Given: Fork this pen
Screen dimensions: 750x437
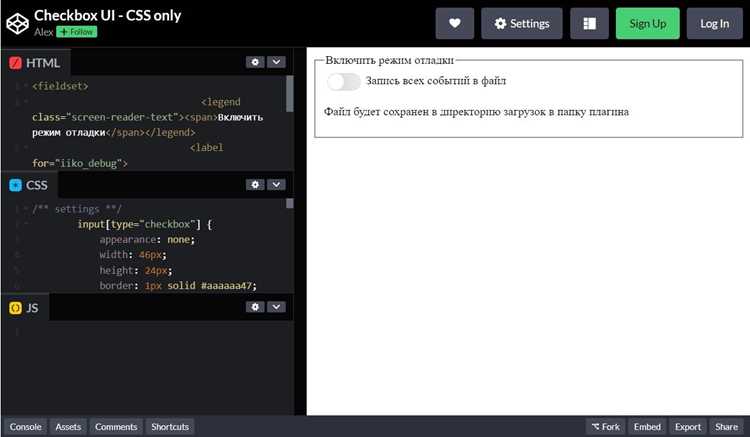Looking at the screenshot, I should coord(606,426).
